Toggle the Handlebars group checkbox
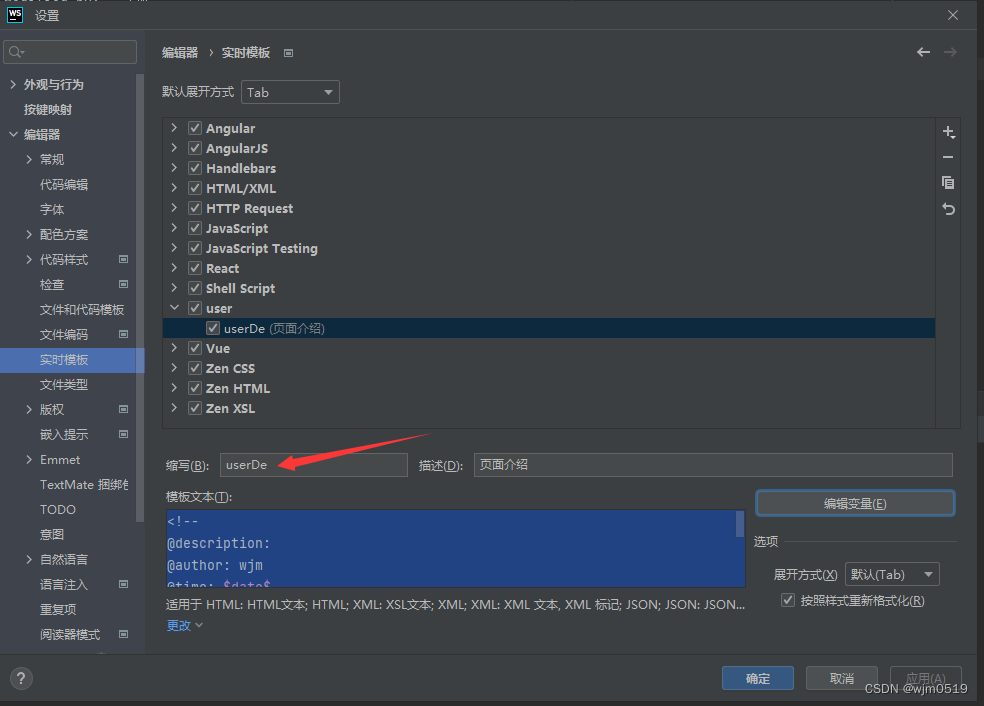Image resolution: width=984 pixels, height=706 pixels. [x=195, y=168]
